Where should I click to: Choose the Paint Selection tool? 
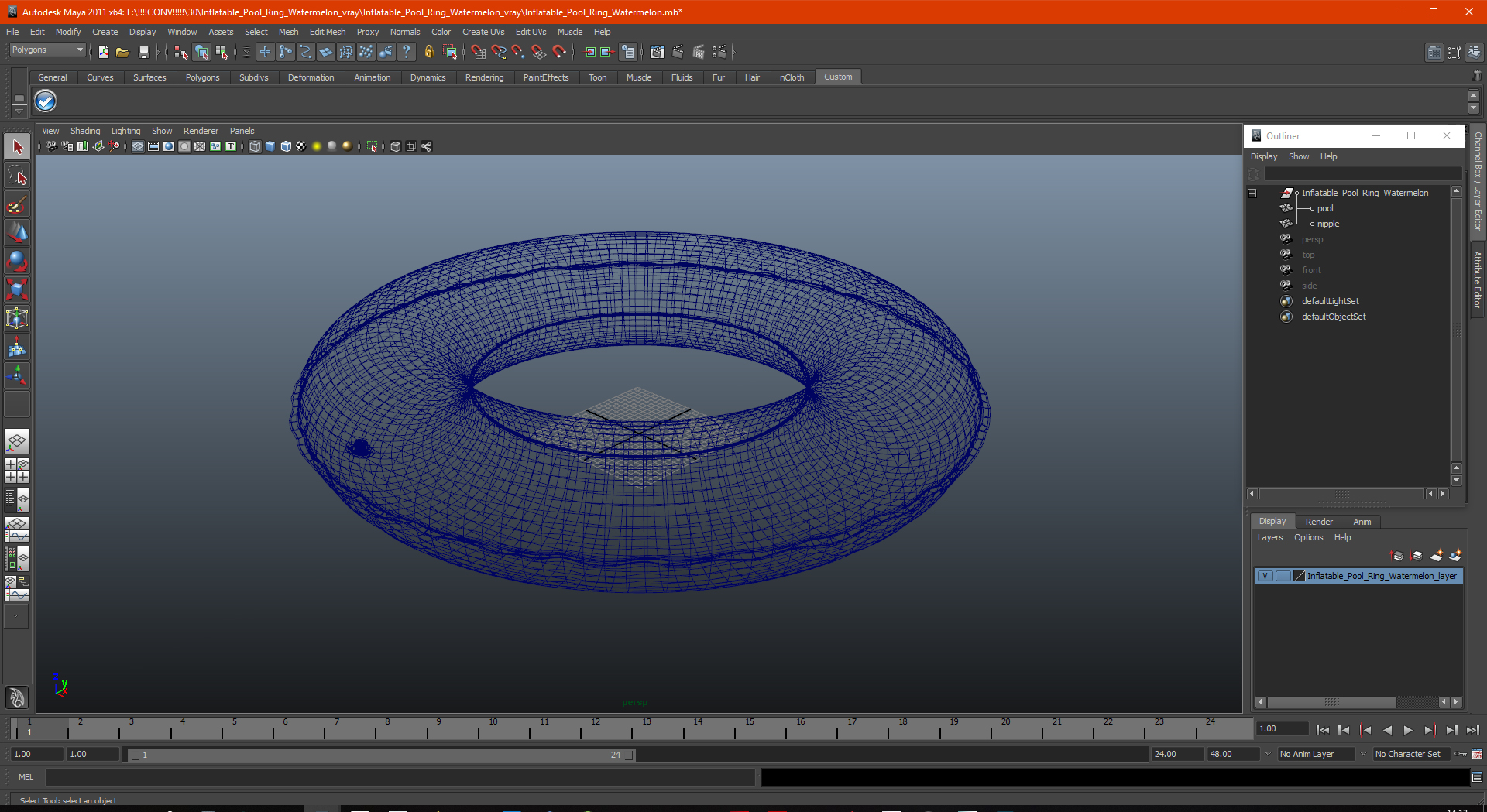[x=17, y=204]
